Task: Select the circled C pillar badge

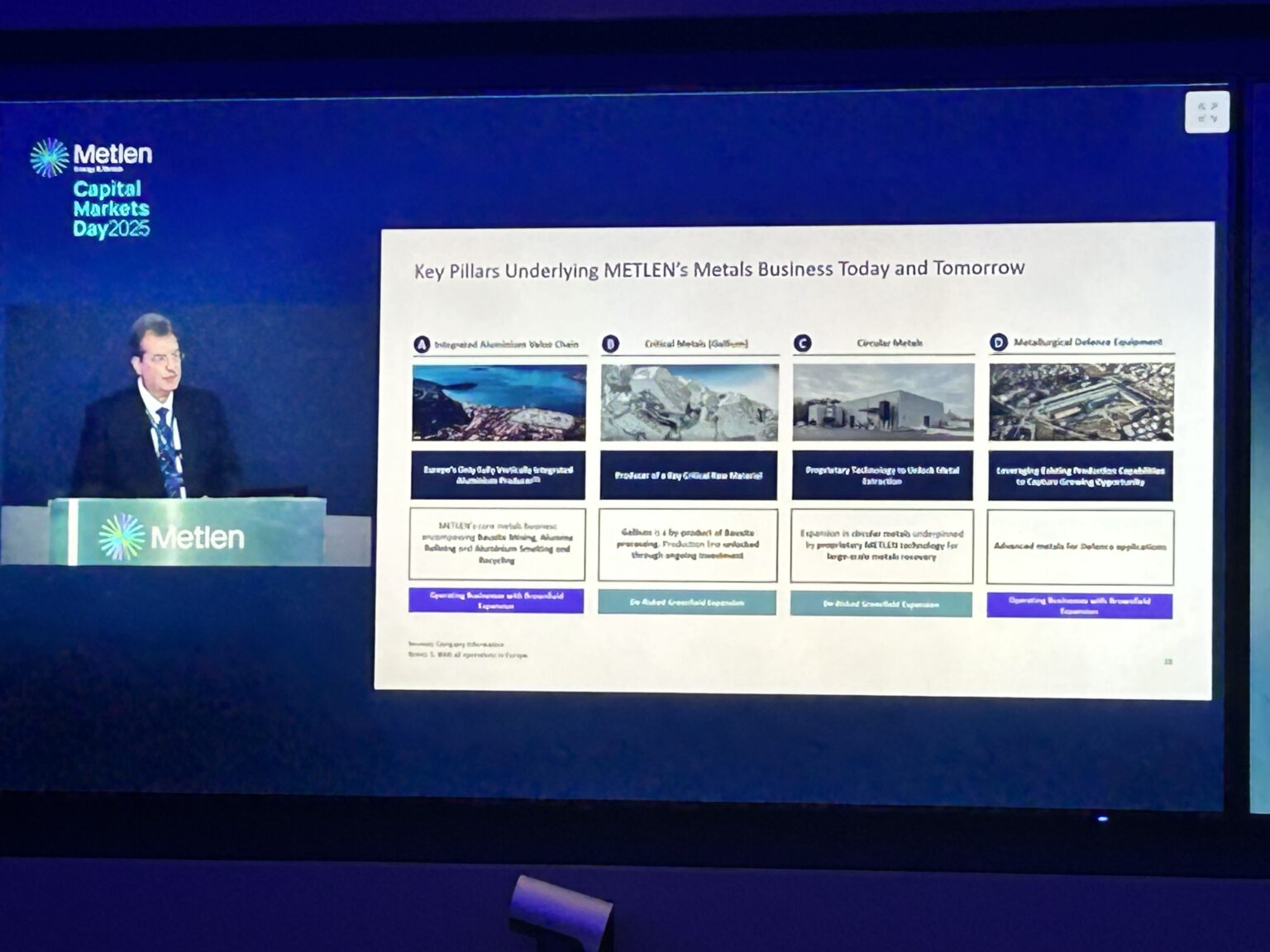Action: (802, 344)
